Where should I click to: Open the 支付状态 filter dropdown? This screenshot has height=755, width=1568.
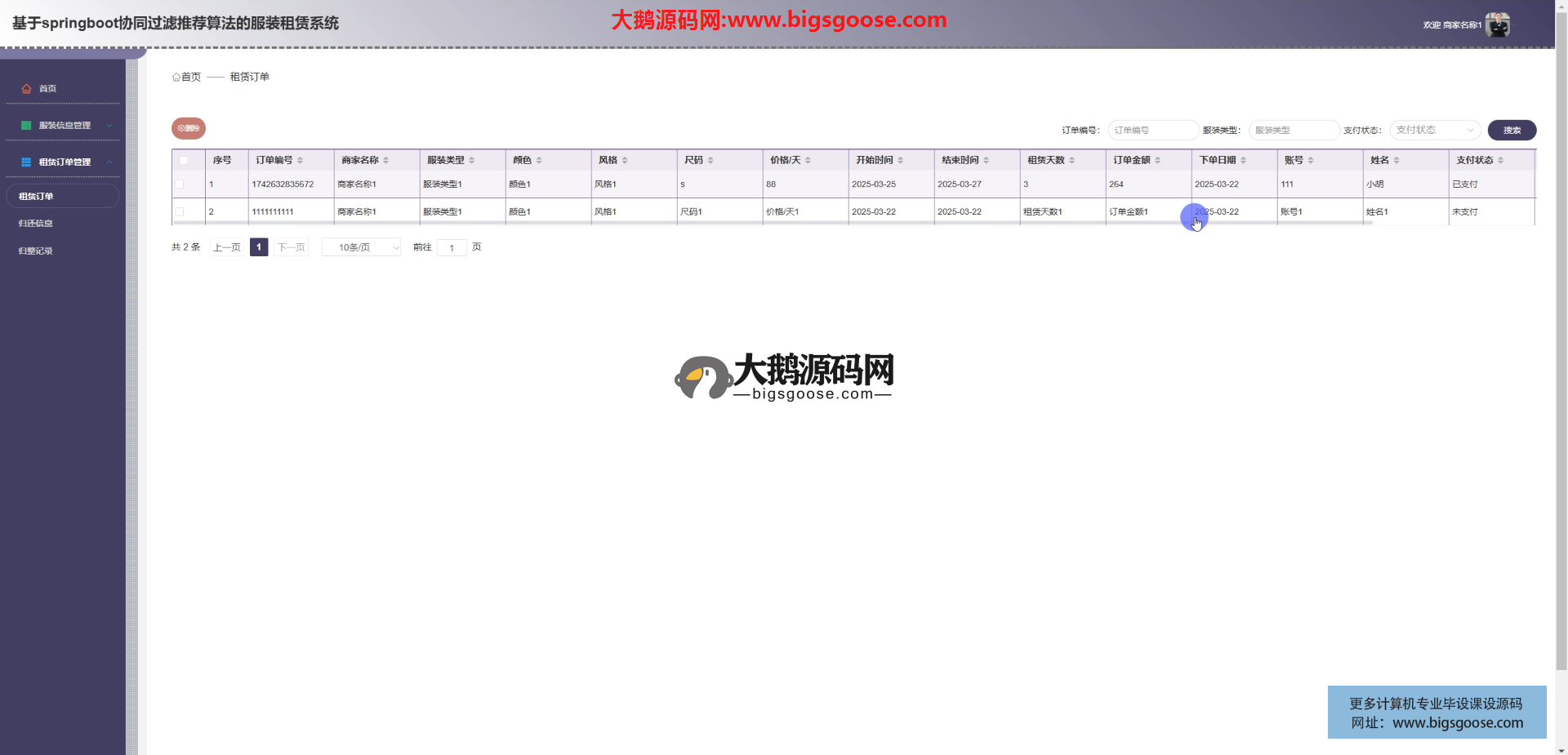[x=1435, y=130]
